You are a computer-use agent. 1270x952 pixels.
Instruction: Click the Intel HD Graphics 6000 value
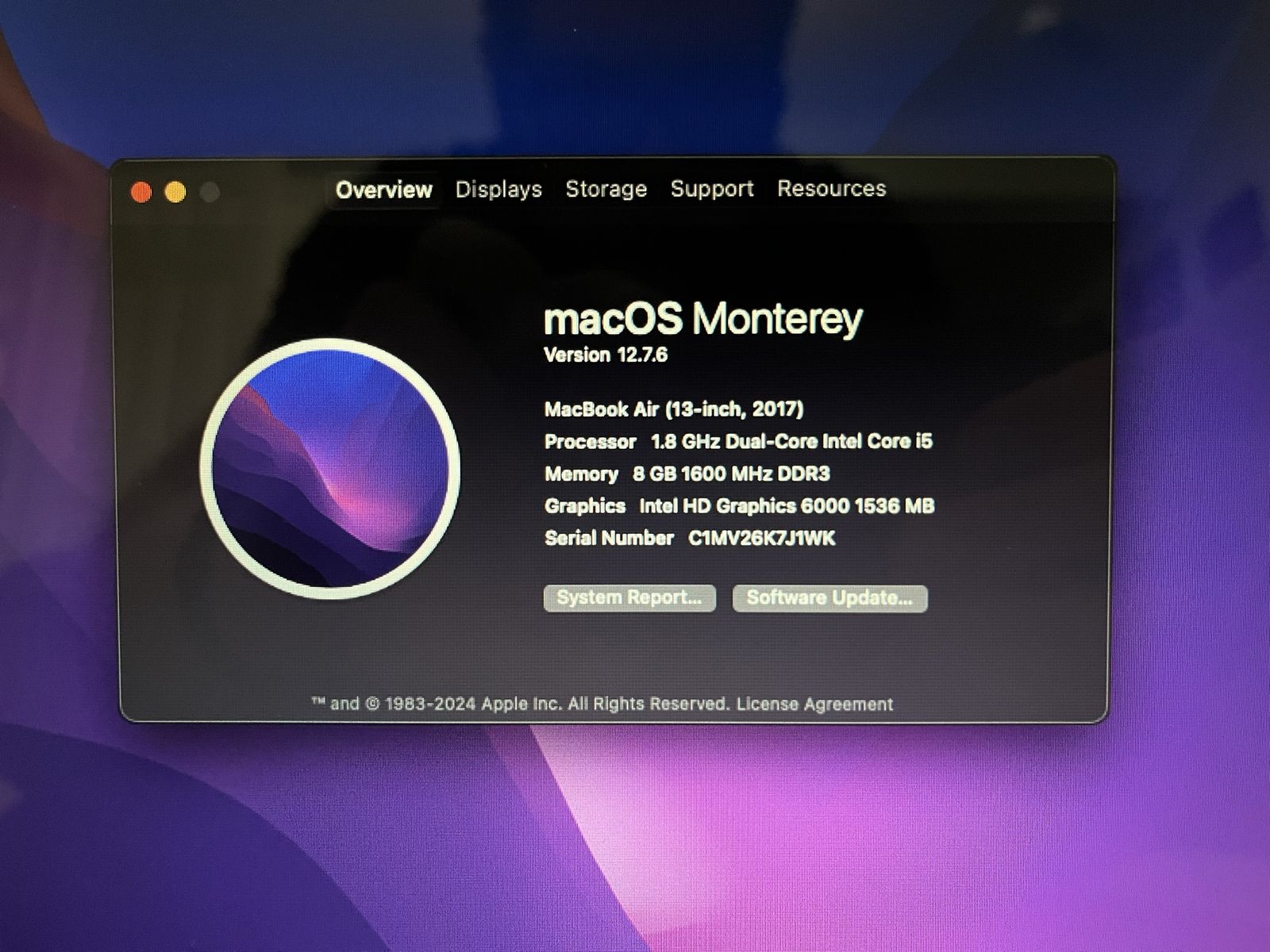tap(786, 506)
